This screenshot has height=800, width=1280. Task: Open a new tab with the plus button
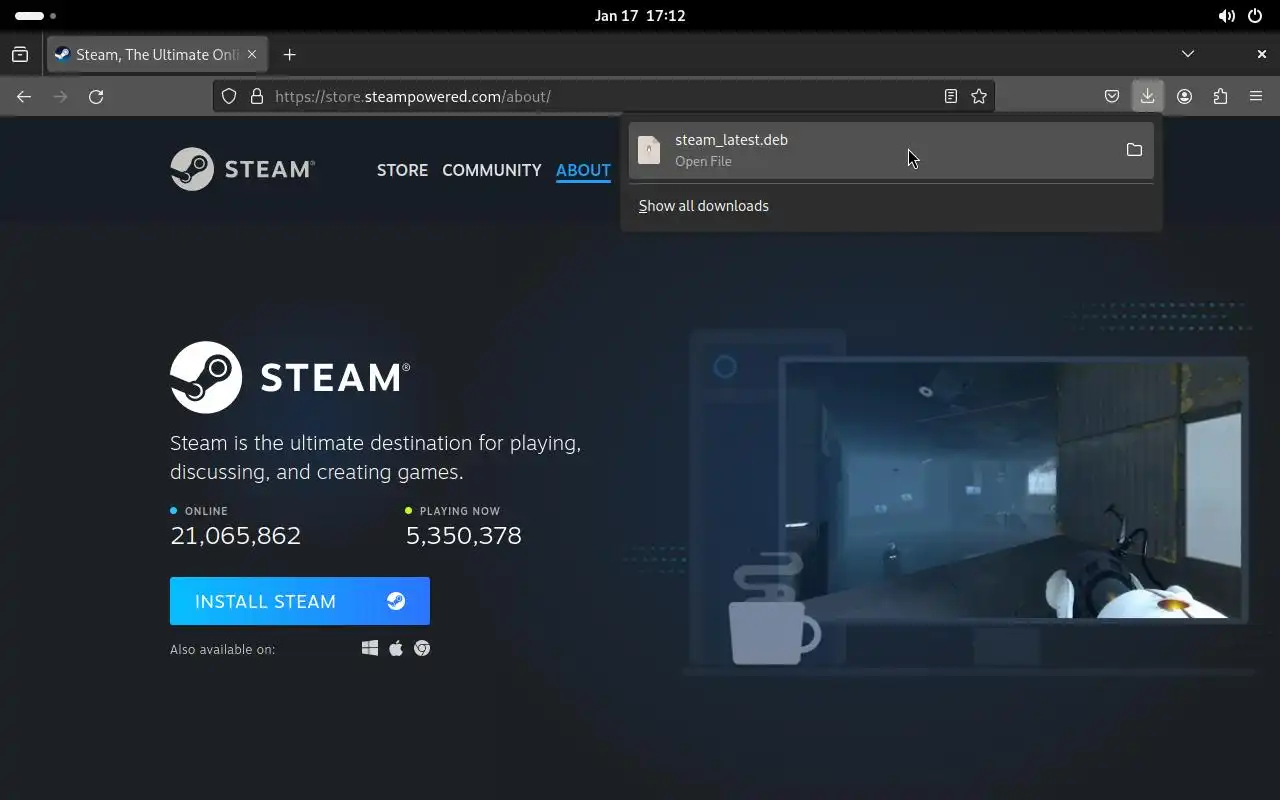(289, 54)
